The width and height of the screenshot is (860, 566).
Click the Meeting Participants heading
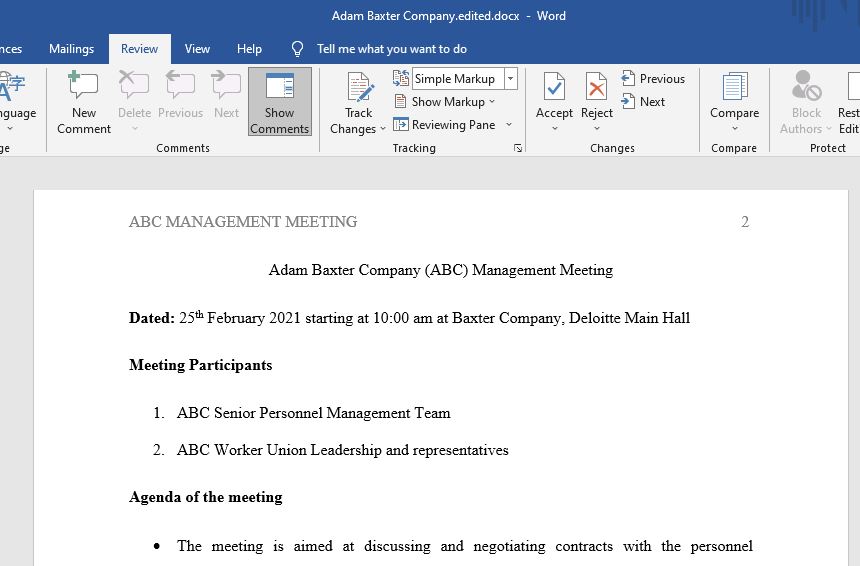pos(200,365)
